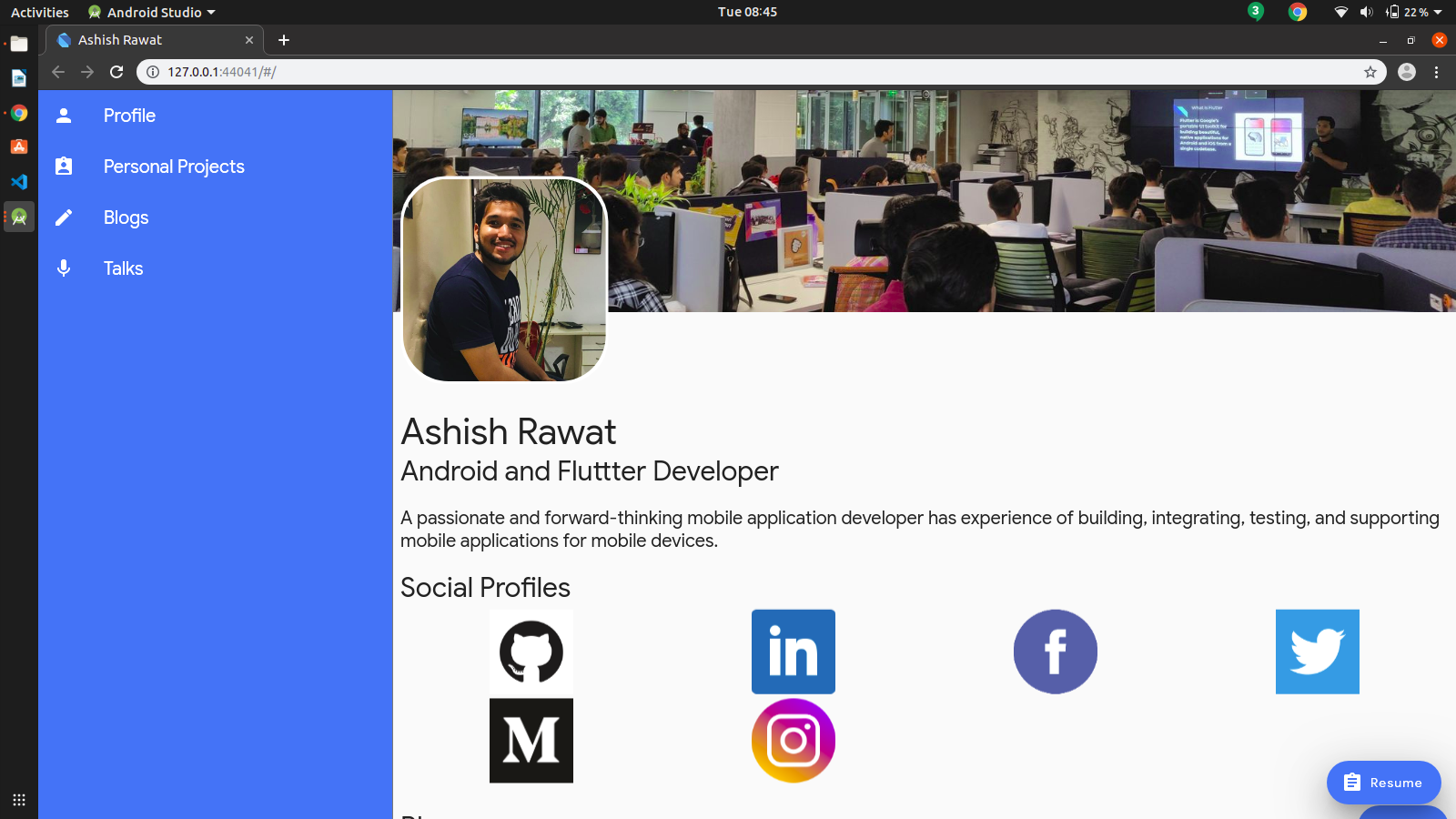Visit the Facebook profile icon

point(1055,652)
